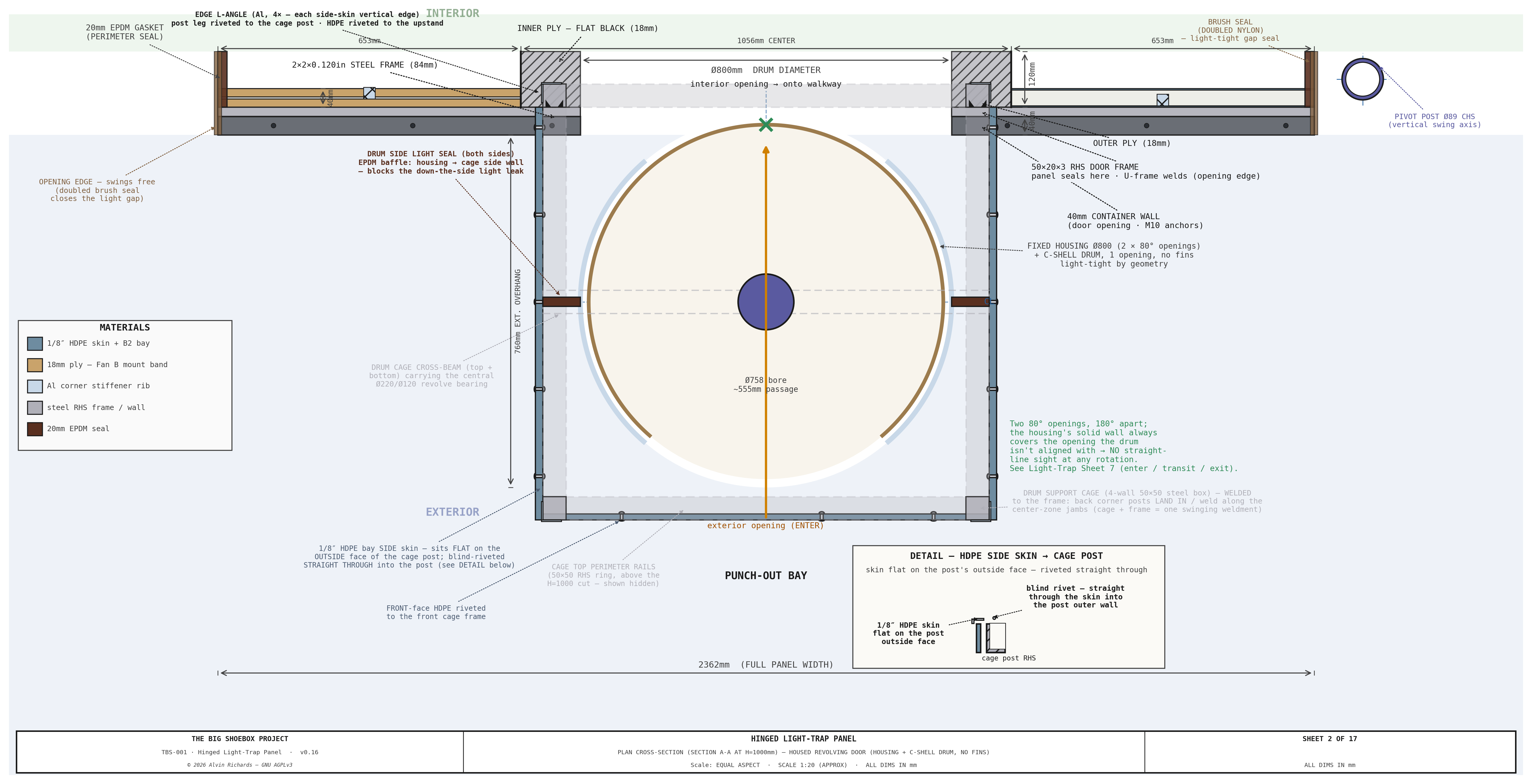Click the Ø758 bore passage annotation
This screenshot has height=784, width=1532.
tap(766, 385)
